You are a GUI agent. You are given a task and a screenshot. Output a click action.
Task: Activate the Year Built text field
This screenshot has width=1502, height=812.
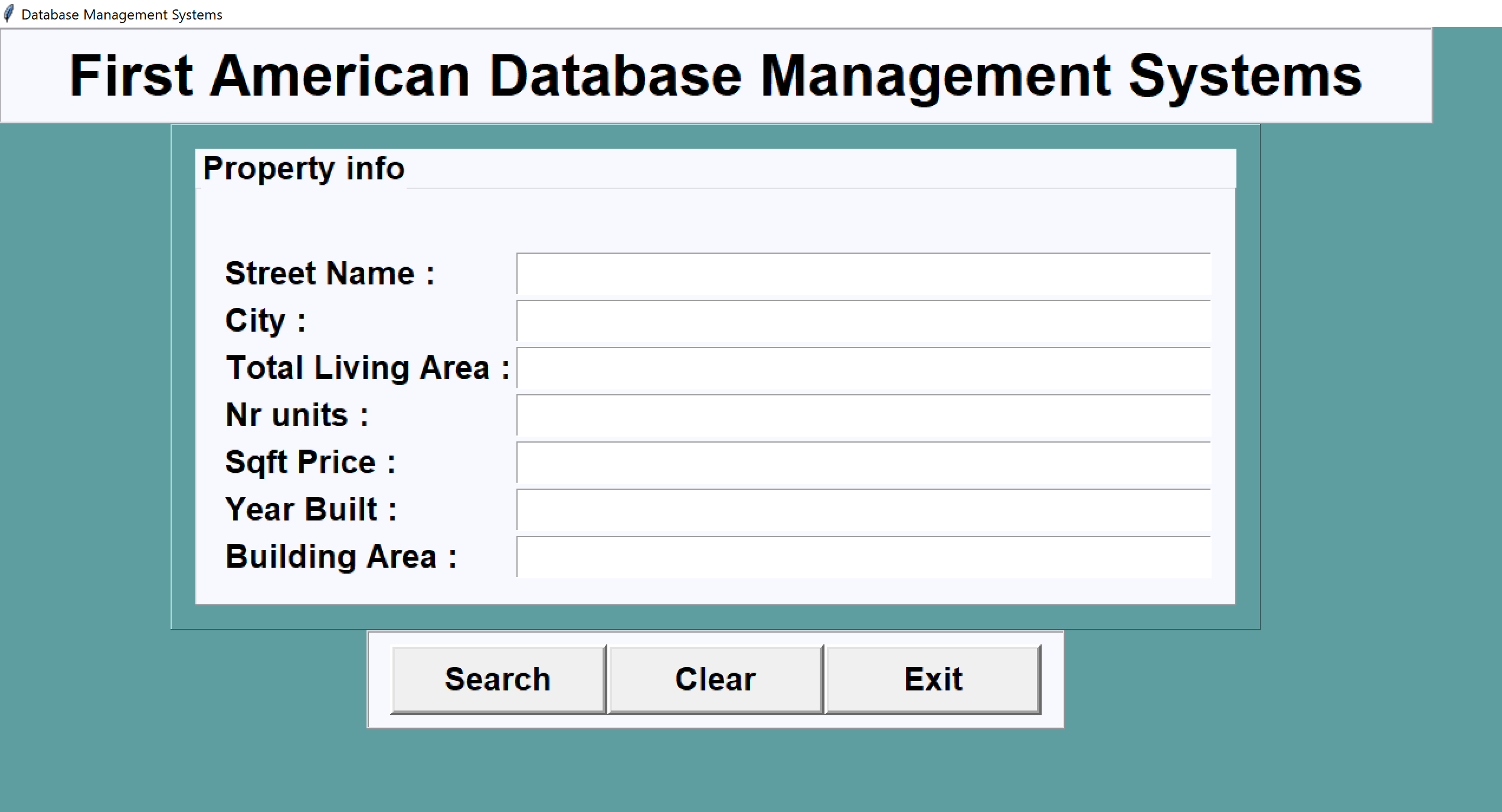[x=864, y=510]
